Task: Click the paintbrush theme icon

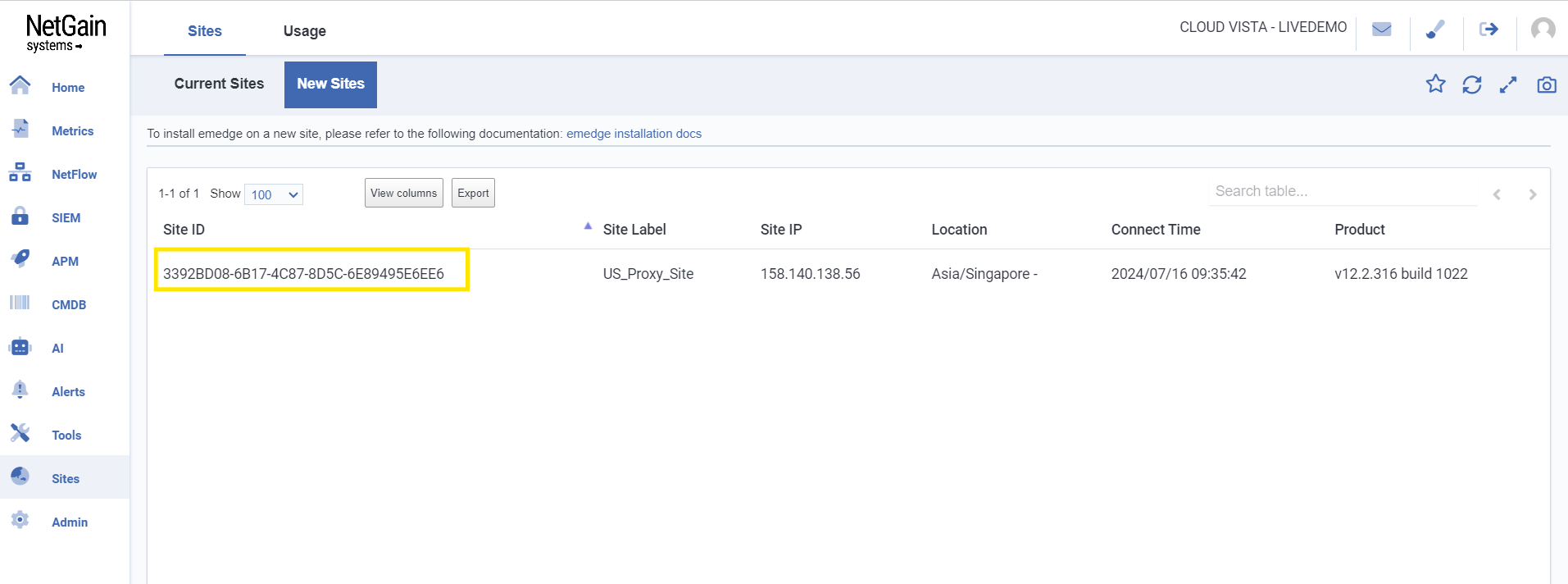Action: [x=1435, y=30]
